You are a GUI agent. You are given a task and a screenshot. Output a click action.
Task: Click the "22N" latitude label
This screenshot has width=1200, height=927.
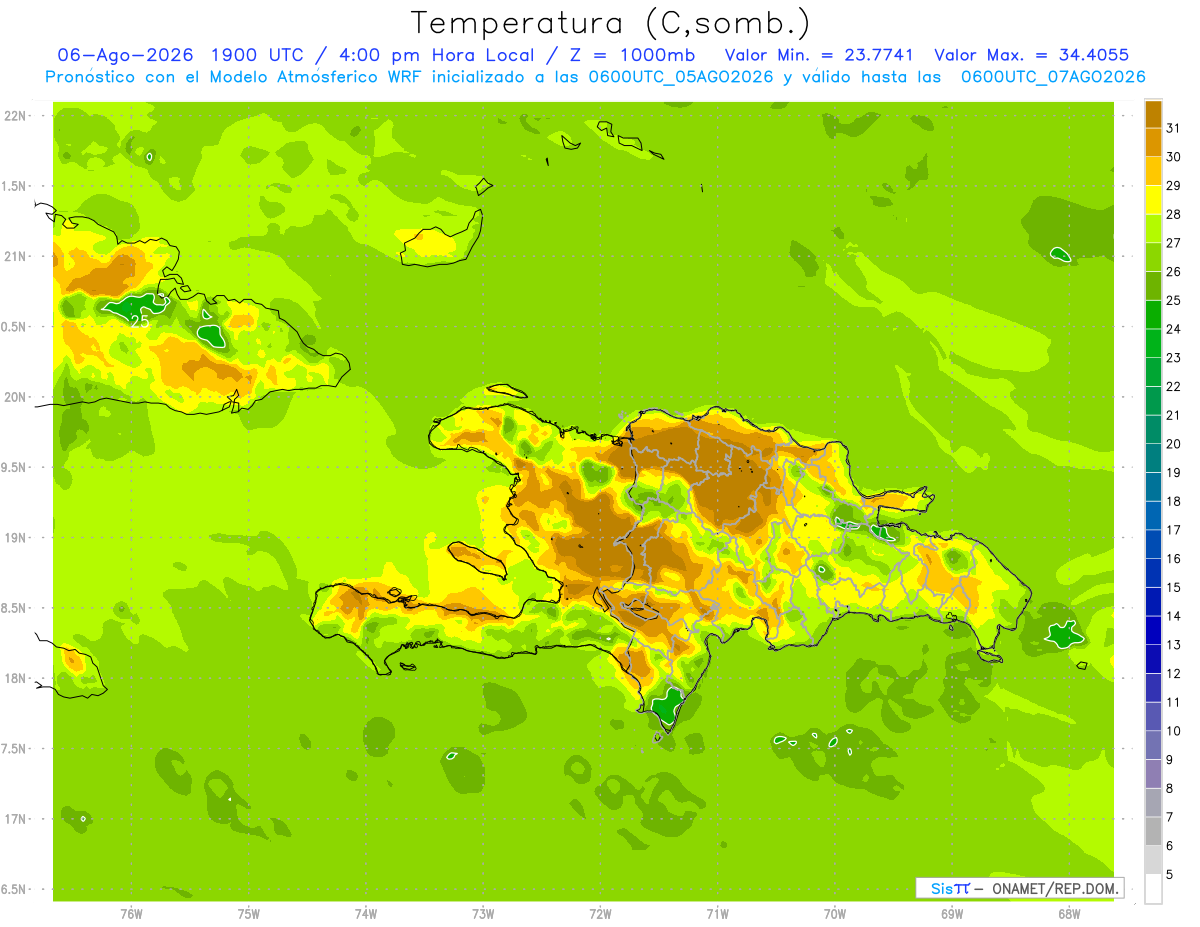tap(15, 116)
